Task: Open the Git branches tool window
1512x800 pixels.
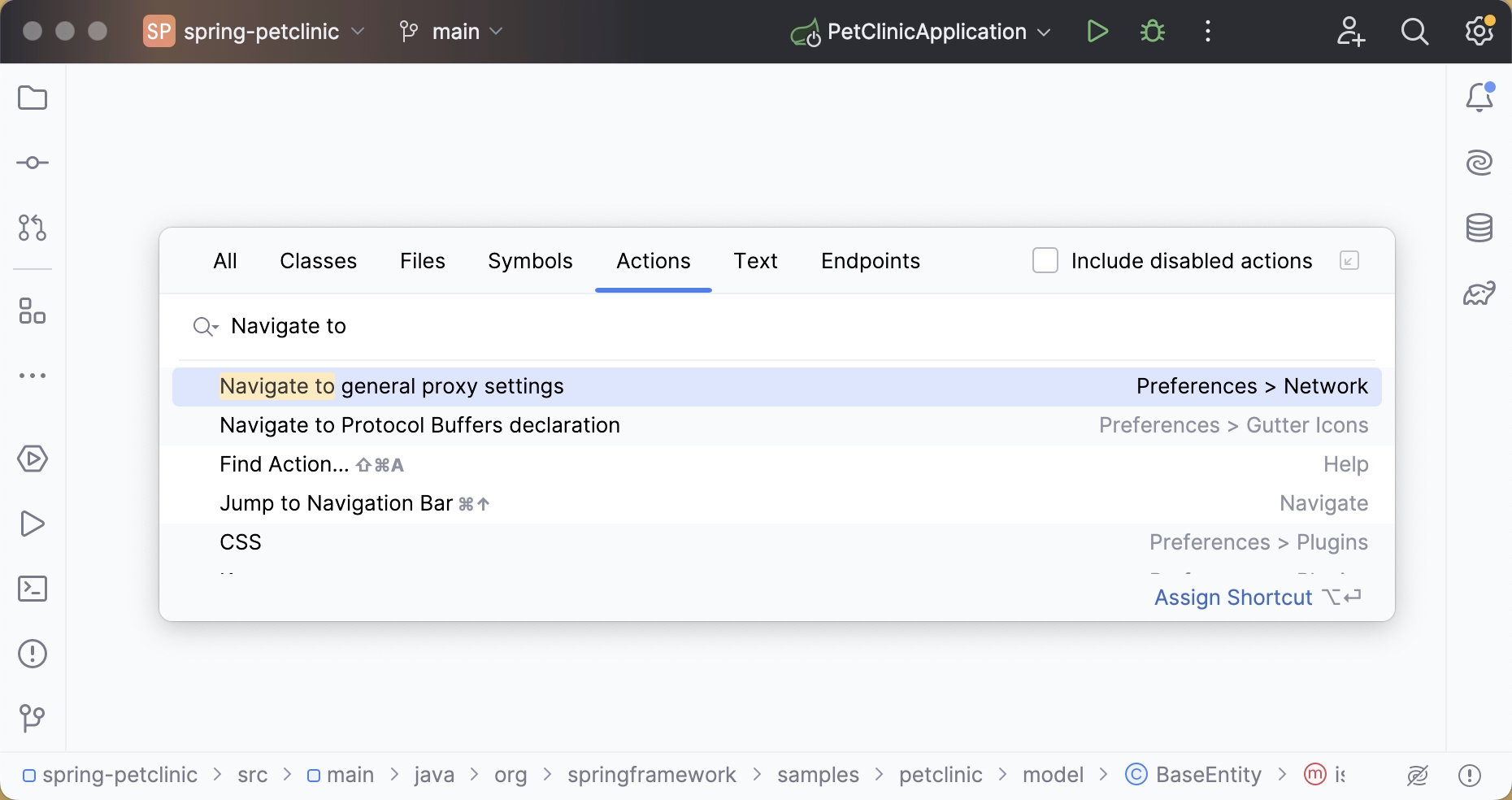Action: (x=33, y=719)
